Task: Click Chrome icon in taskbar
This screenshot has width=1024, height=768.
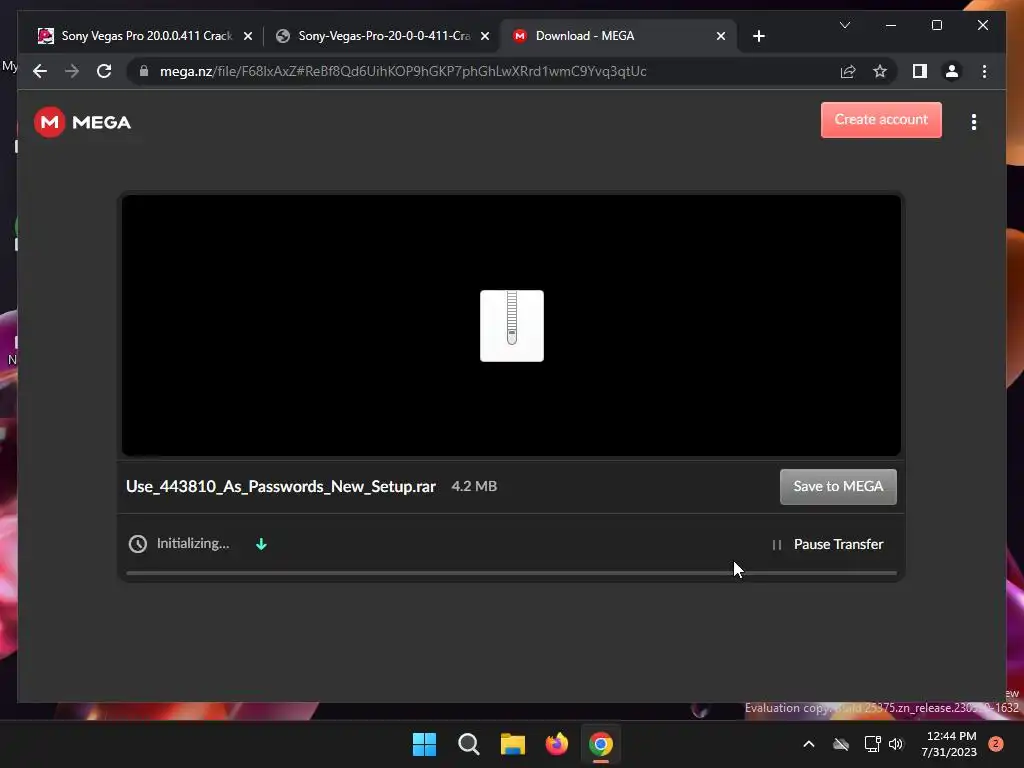Action: [x=601, y=744]
